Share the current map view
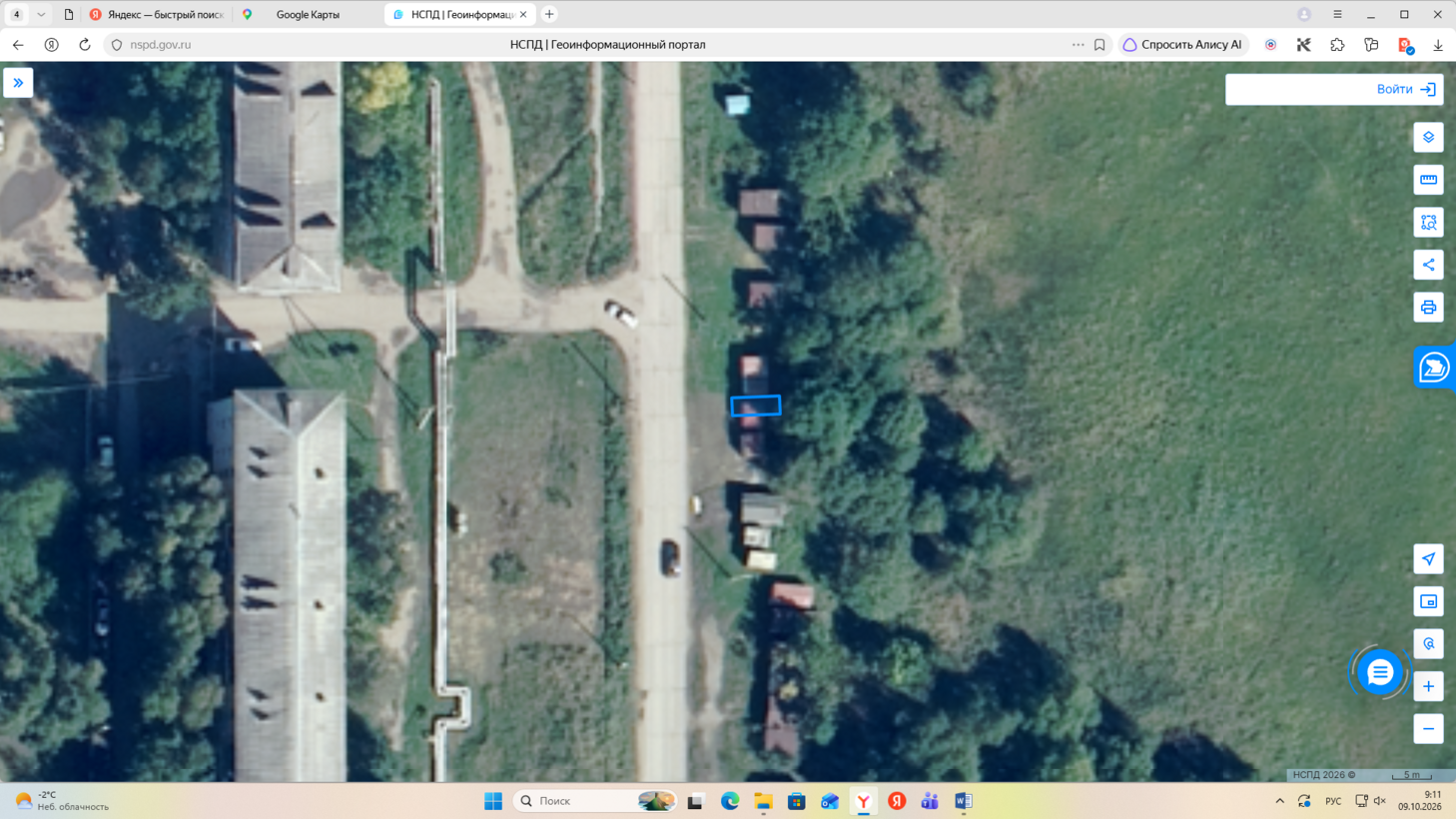This screenshot has height=819, width=1456. [1428, 265]
